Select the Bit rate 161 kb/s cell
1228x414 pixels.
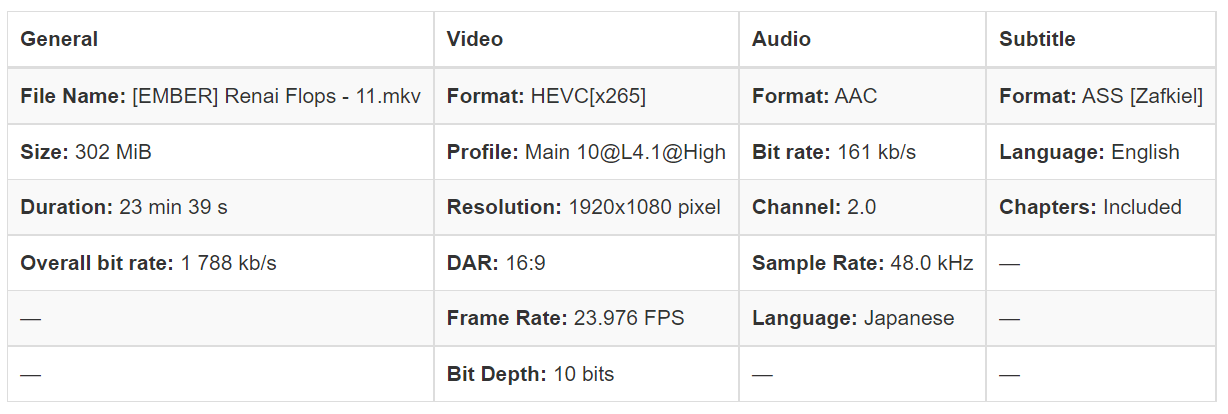point(834,152)
